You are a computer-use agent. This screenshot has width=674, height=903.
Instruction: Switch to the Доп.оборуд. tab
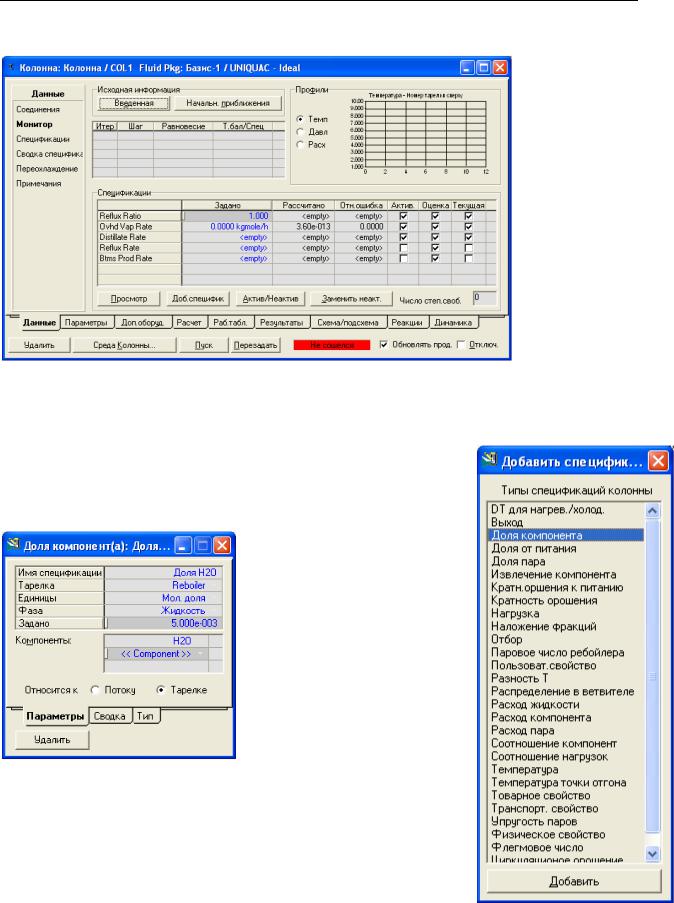point(142,323)
